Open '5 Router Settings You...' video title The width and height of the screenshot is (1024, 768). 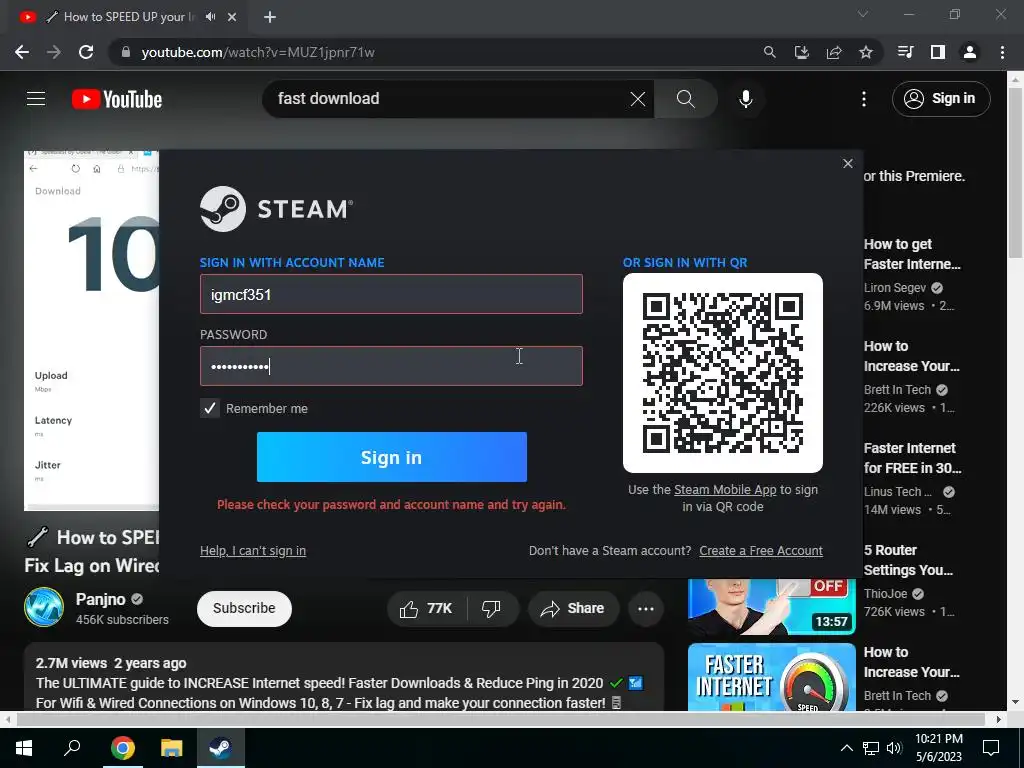(x=908, y=560)
